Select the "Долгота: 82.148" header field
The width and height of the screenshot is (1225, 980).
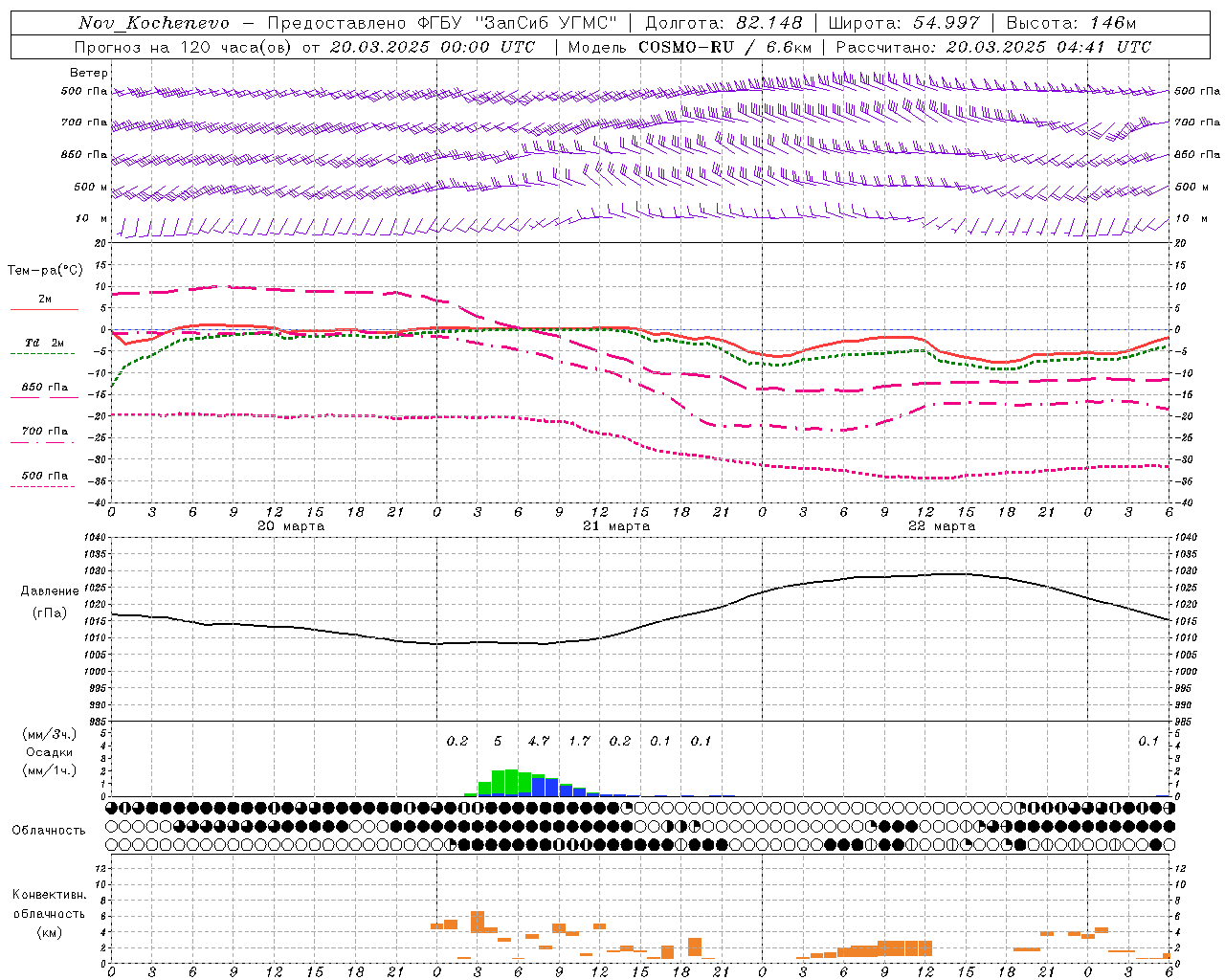pos(724,23)
